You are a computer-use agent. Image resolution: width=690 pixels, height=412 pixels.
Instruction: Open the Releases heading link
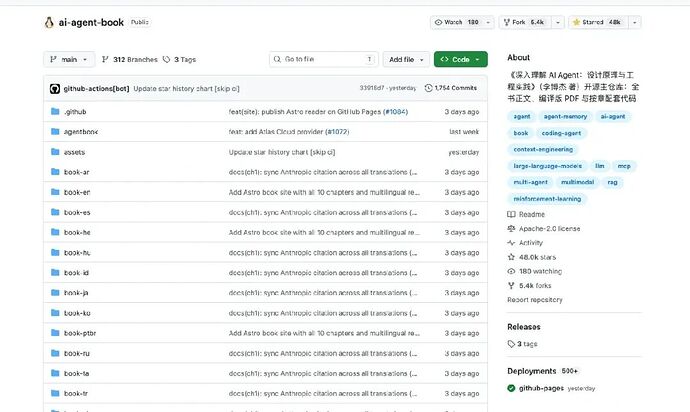(524, 327)
